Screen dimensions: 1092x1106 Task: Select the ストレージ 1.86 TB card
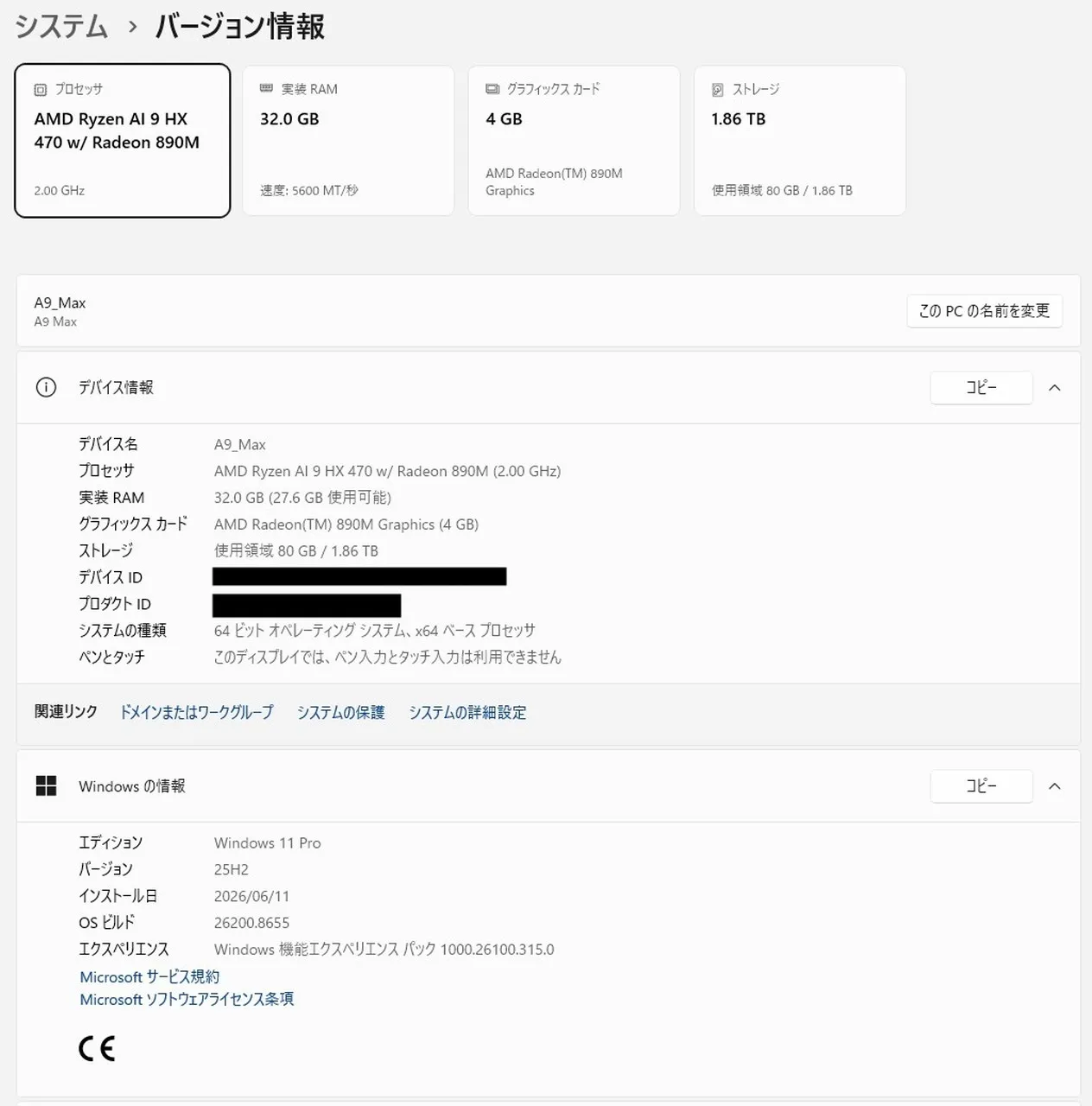coord(800,140)
